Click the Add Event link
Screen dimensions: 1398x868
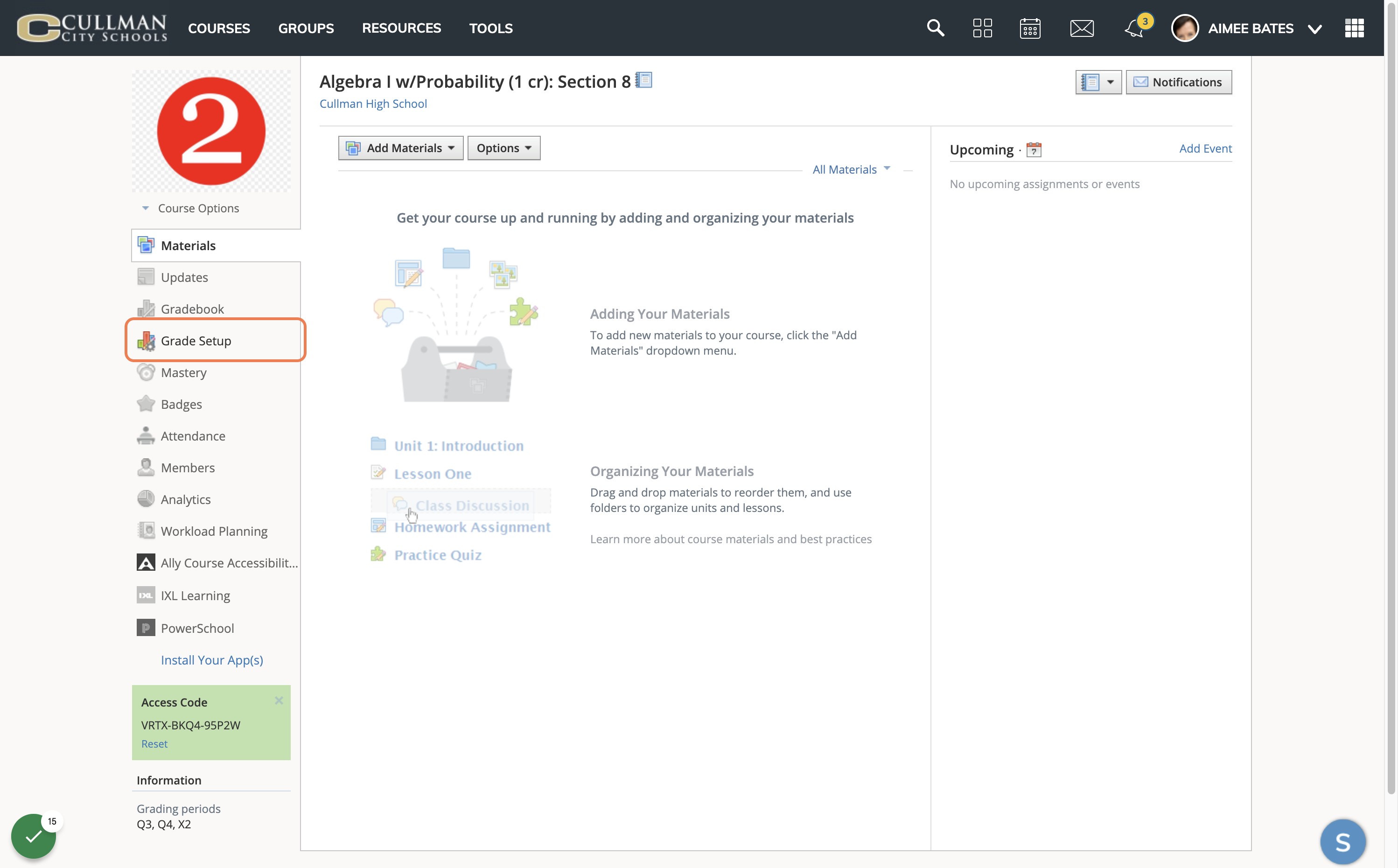tap(1205, 148)
